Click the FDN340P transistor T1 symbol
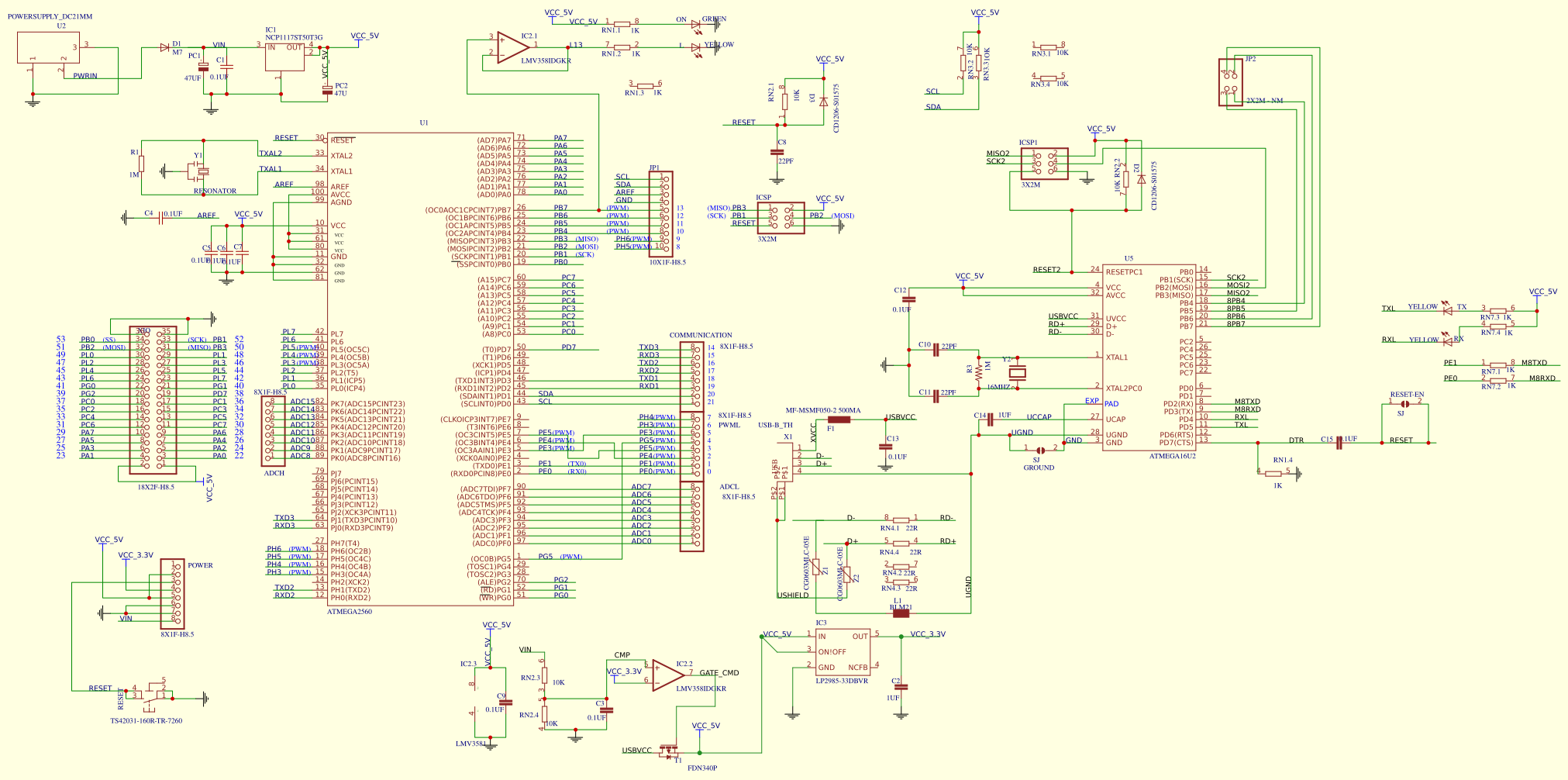This screenshot has width=1568, height=780. pos(668,751)
